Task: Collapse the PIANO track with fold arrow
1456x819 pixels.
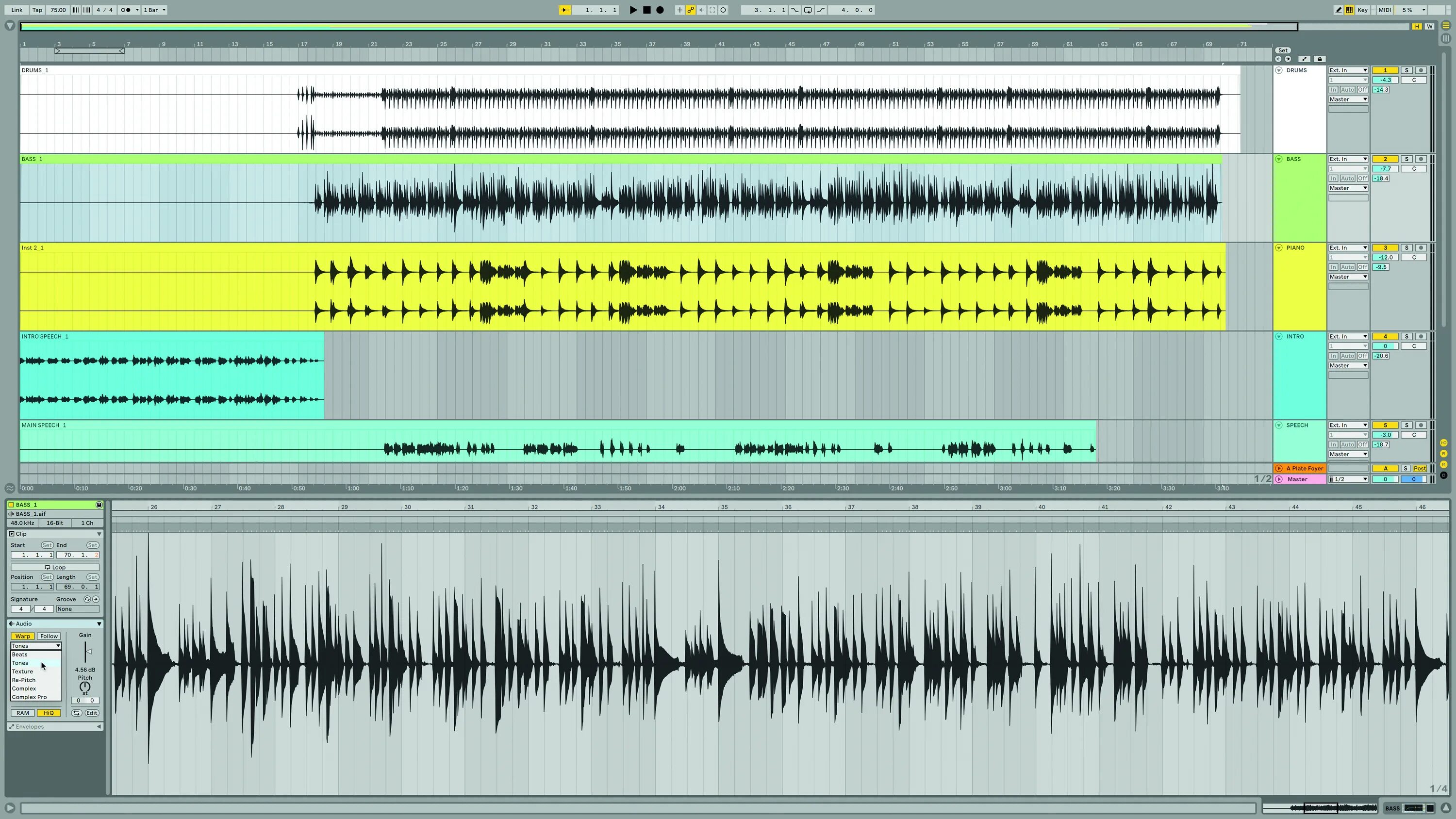Action: [1279, 247]
